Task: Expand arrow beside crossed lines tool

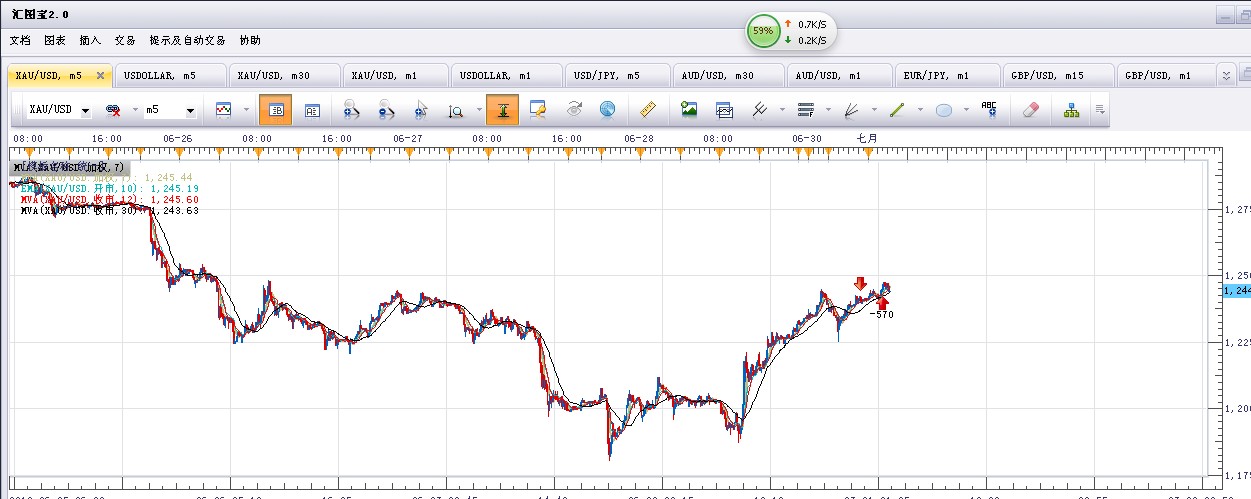Action: 782,110
